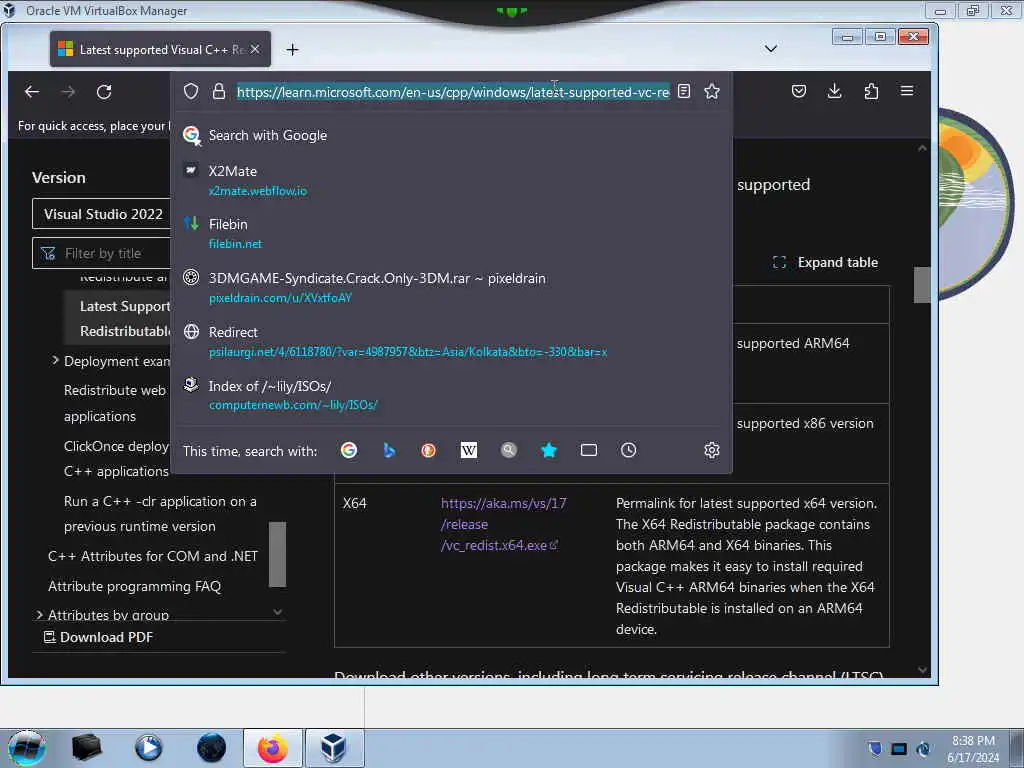Screen dimensions: 1024x768
Task: Open Redistribute web applications item
Action: click(x=115, y=403)
